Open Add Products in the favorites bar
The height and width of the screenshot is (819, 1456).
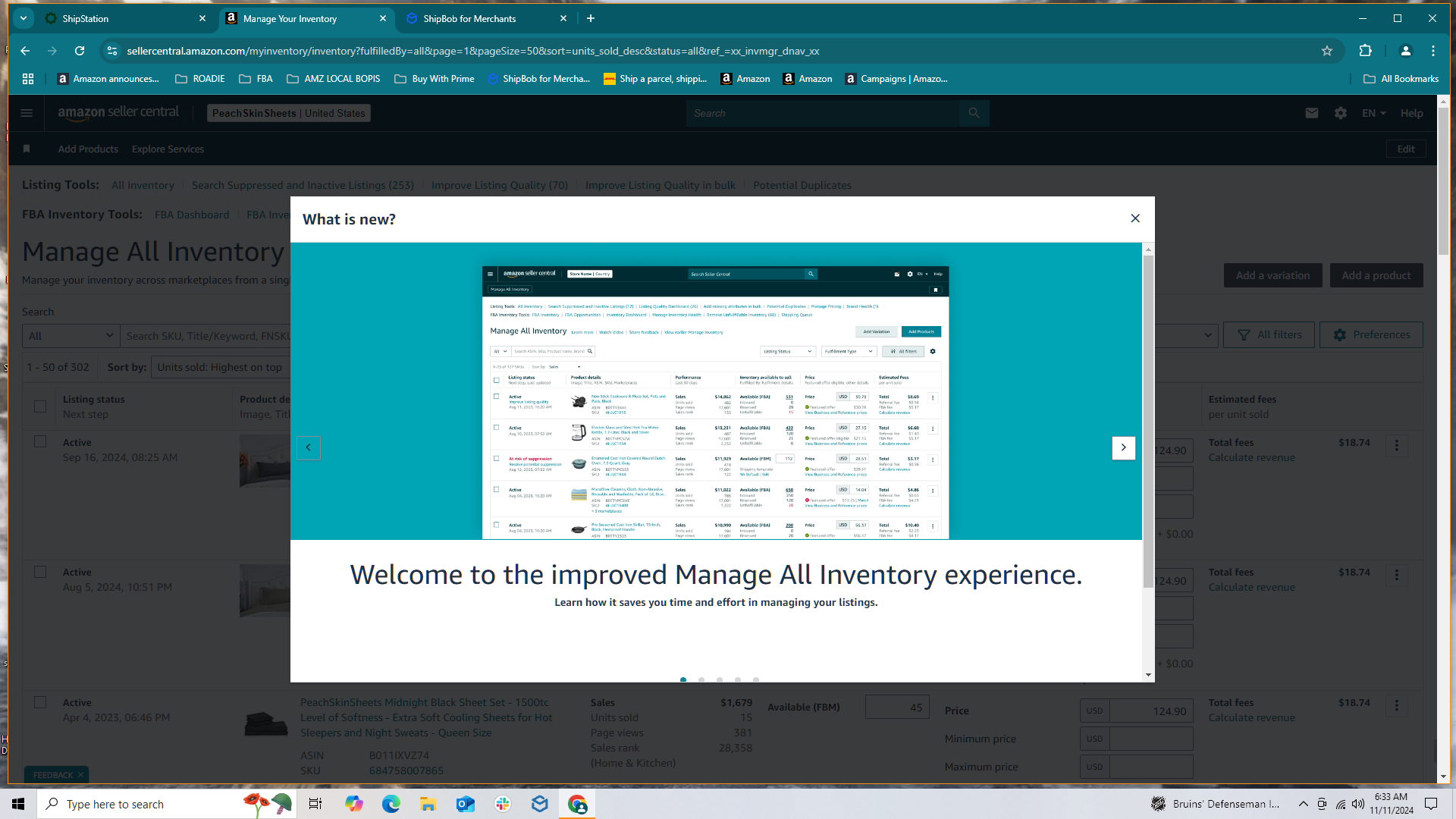point(88,149)
